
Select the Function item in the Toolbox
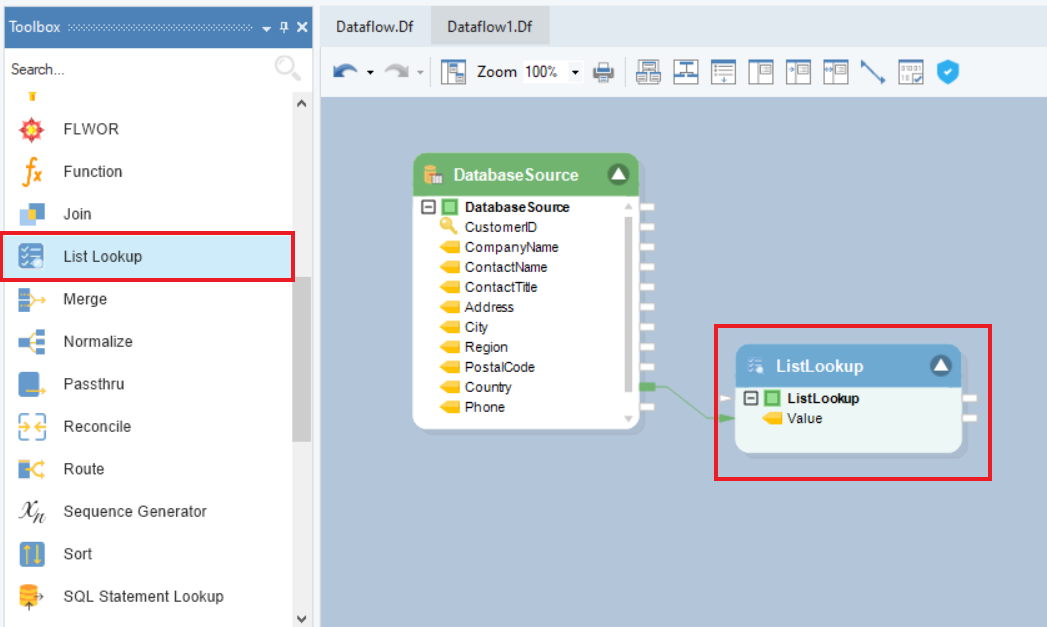(x=92, y=172)
